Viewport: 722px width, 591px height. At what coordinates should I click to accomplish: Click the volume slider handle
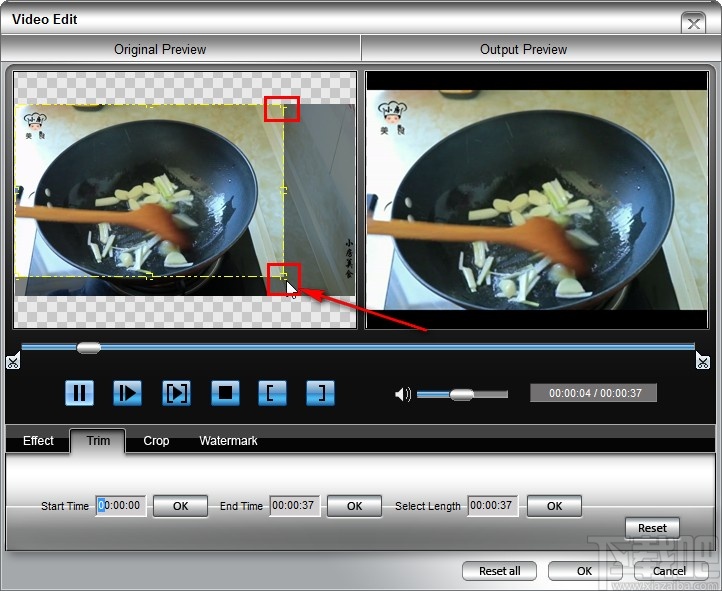[x=461, y=394]
